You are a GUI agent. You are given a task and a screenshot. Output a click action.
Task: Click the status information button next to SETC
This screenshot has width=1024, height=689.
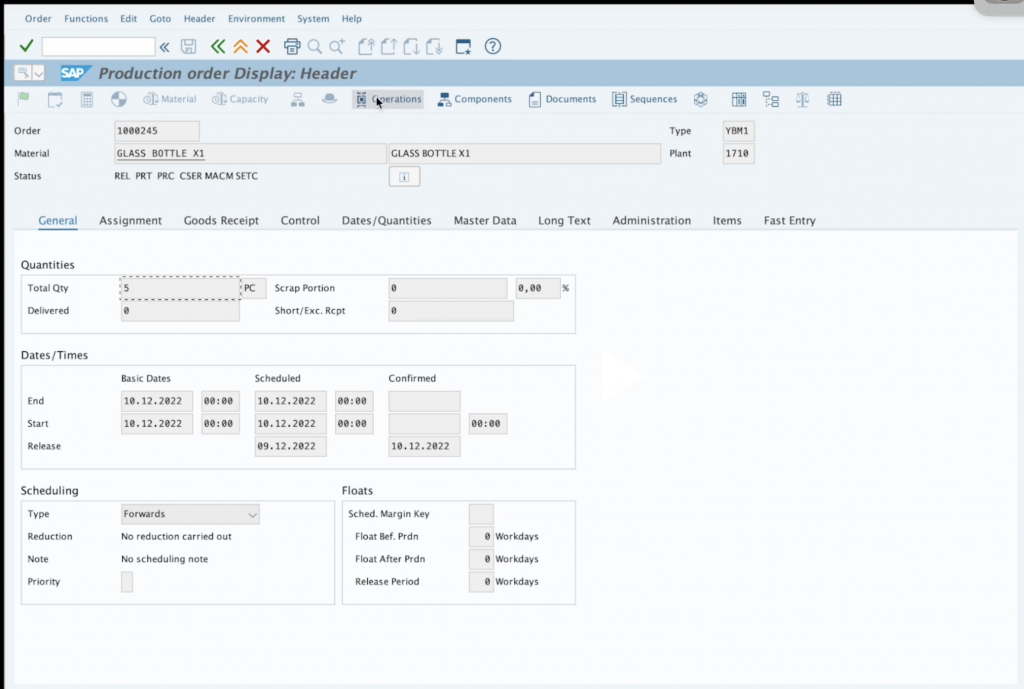tap(405, 176)
